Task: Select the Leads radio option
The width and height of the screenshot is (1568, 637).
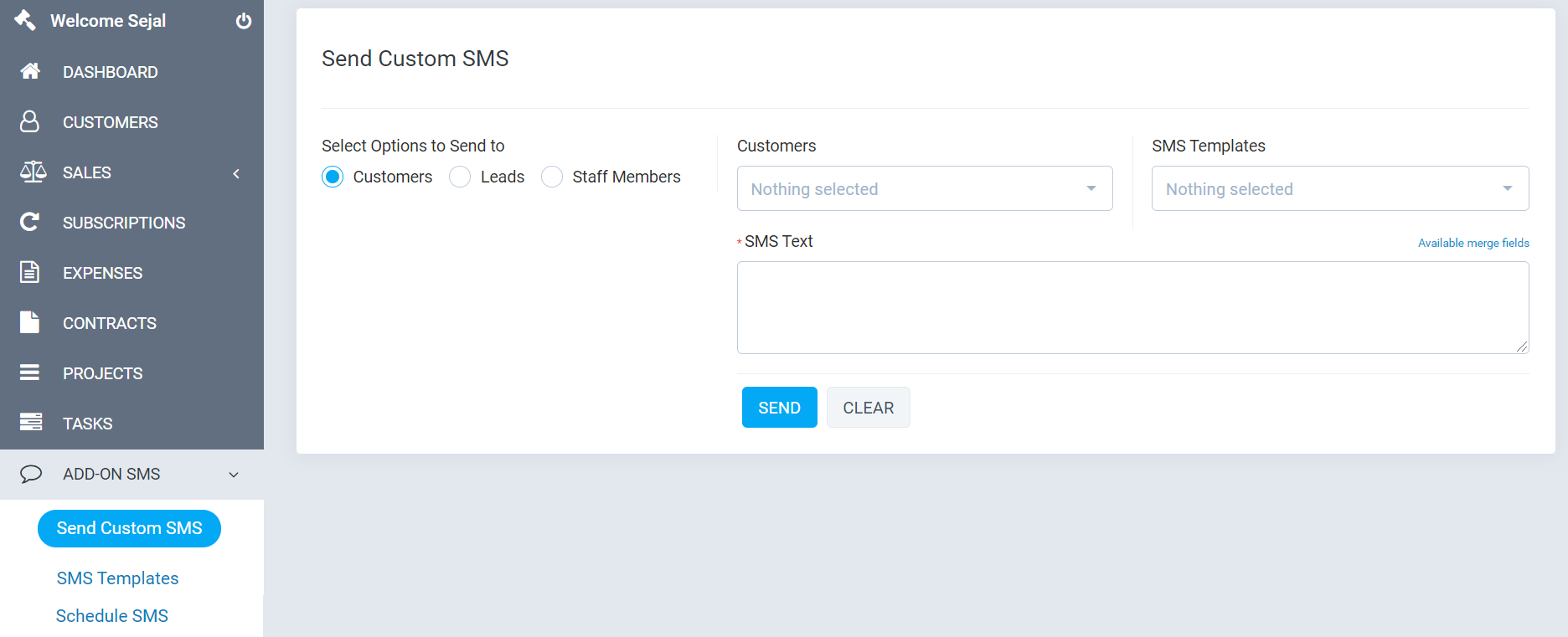Action: pyautogui.click(x=460, y=177)
